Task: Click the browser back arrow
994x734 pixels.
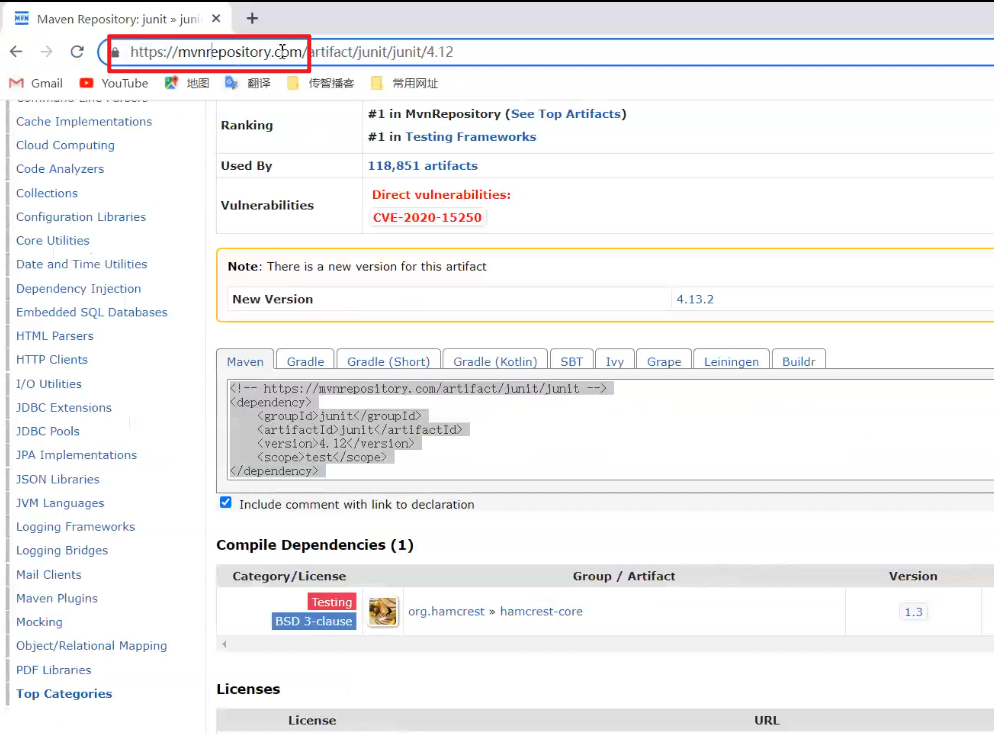Action: tap(16, 52)
